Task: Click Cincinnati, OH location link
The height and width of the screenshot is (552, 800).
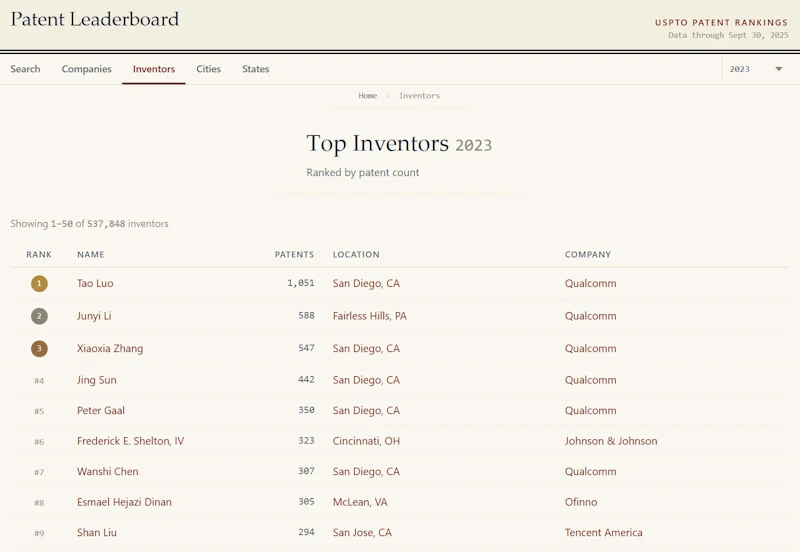Action: click(366, 441)
